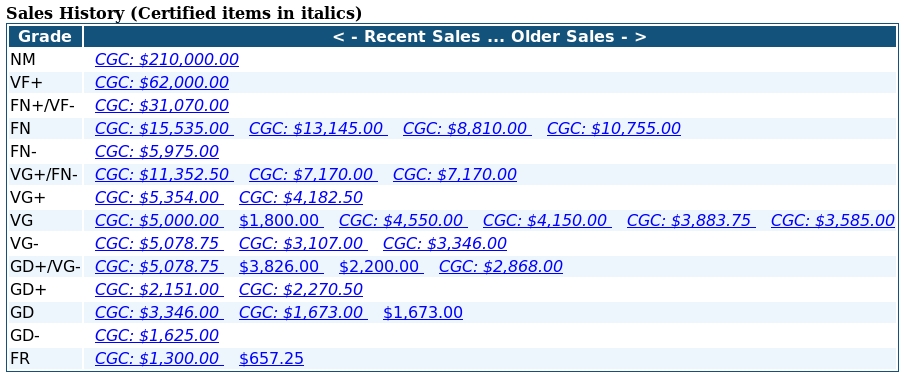905x376 pixels.
Task: Select the FN- CGC $5,975.00 sale
Action: tap(156, 151)
